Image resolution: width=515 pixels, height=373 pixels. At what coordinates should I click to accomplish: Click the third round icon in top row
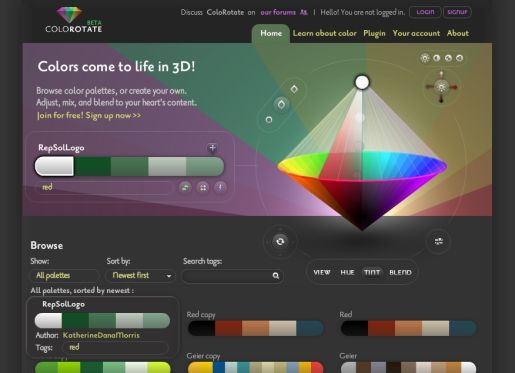point(448,58)
